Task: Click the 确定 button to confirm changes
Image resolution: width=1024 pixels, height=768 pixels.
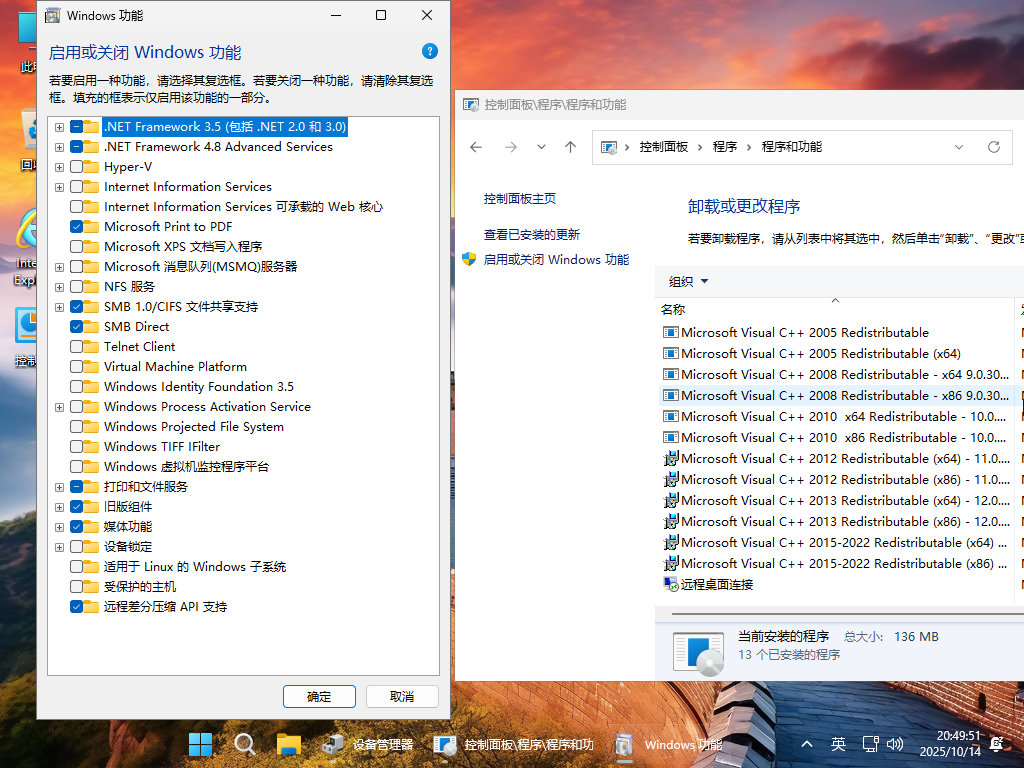Action: (x=319, y=696)
